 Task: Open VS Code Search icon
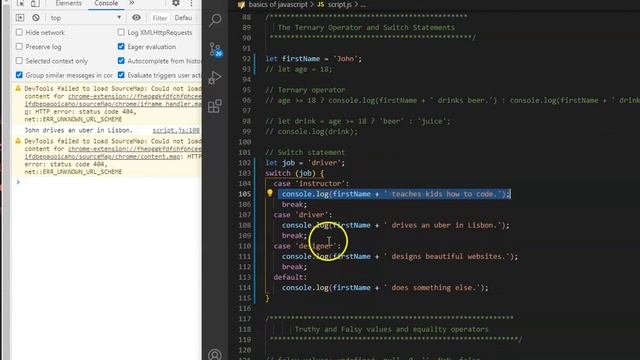[215, 20]
